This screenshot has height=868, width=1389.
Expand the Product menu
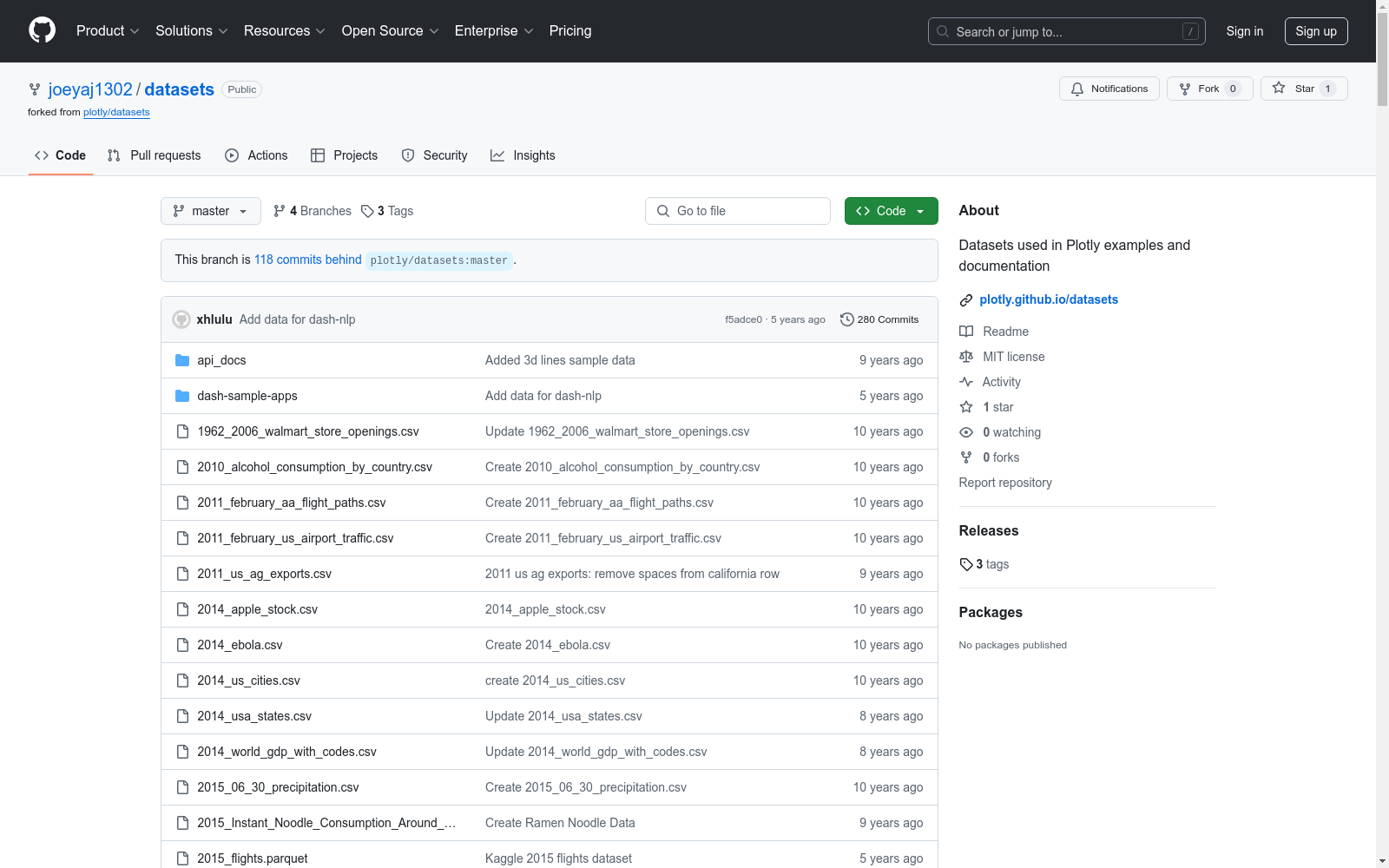coord(108,30)
